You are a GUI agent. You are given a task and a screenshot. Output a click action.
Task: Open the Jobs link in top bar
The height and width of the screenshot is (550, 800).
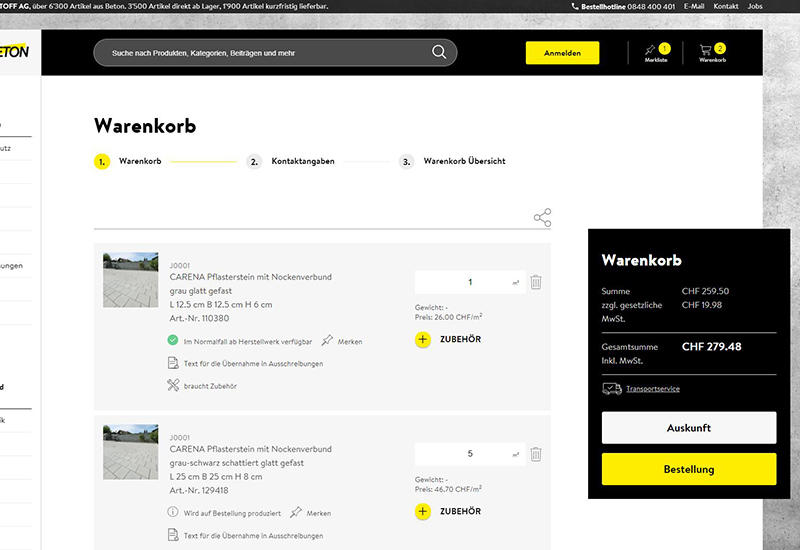click(755, 6)
